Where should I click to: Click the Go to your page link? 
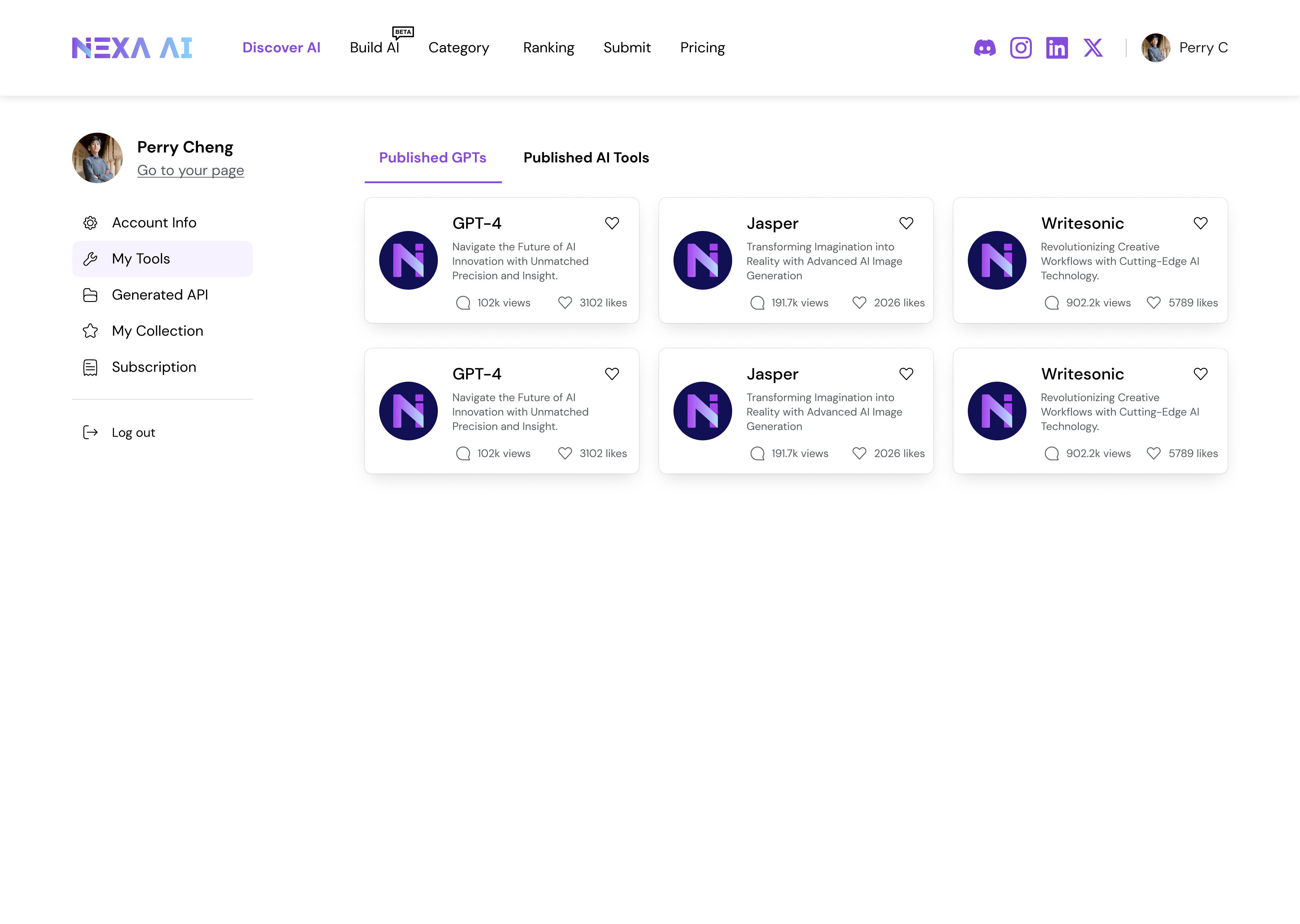pyautogui.click(x=190, y=171)
